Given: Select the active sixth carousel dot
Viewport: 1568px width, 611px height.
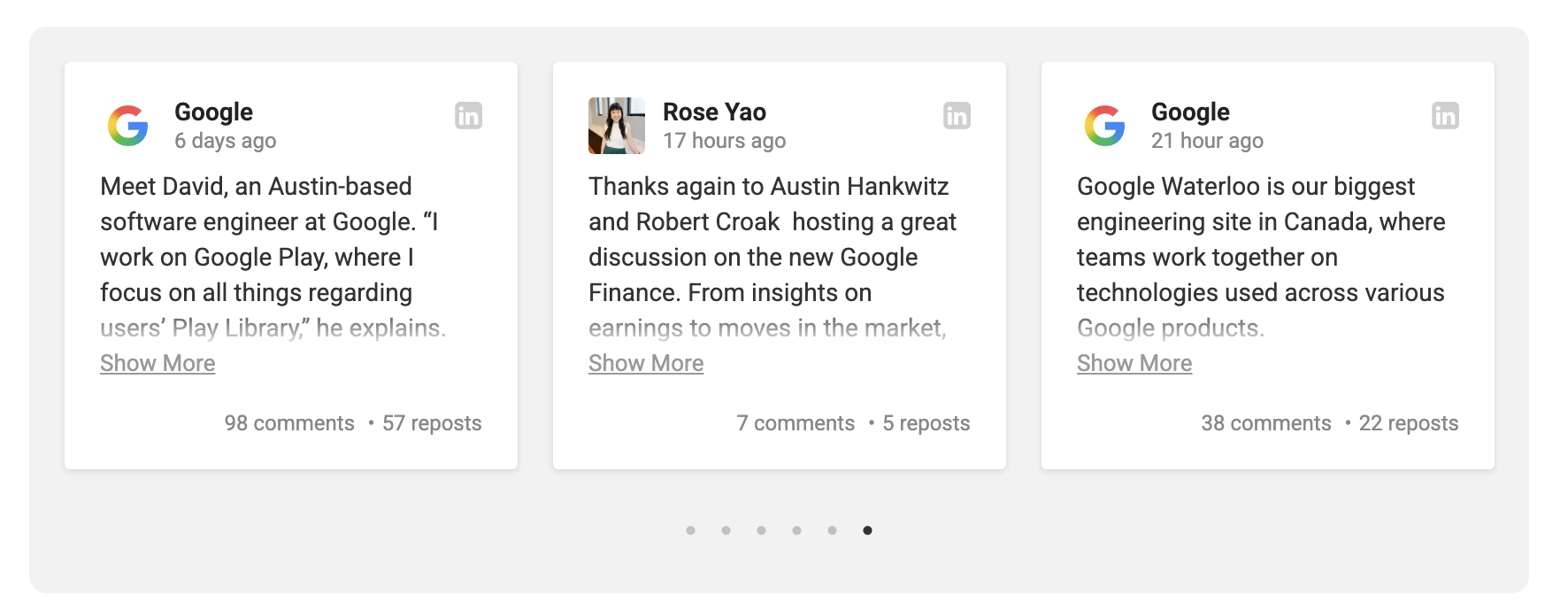Looking at the screenshot, I should pyautogui.click(x=867, y=530).
